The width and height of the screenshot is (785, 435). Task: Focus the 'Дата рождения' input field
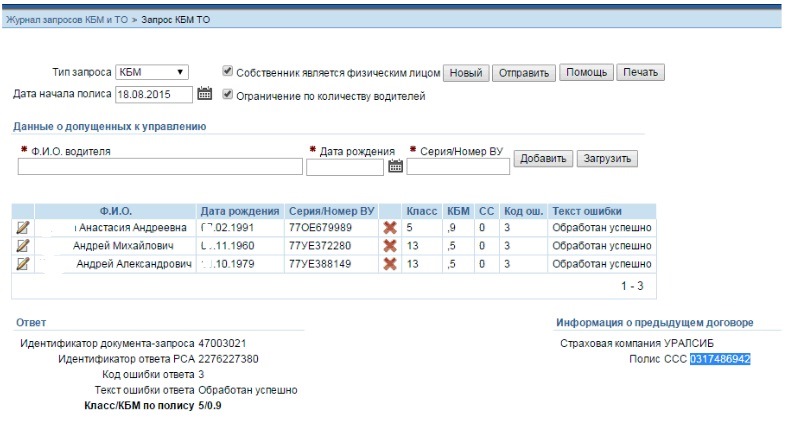coord(345,167)
